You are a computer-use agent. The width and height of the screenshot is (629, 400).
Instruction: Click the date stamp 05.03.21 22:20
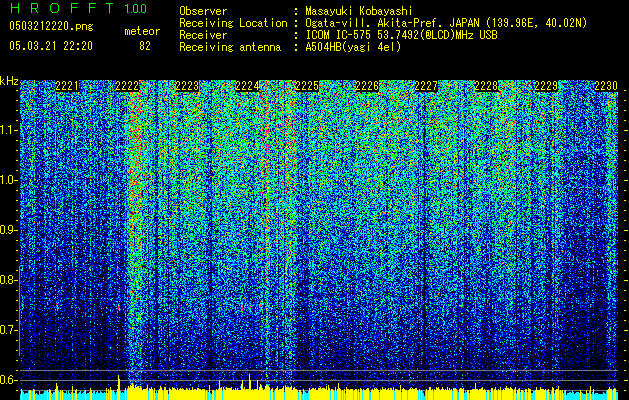(x=51, y=46)
